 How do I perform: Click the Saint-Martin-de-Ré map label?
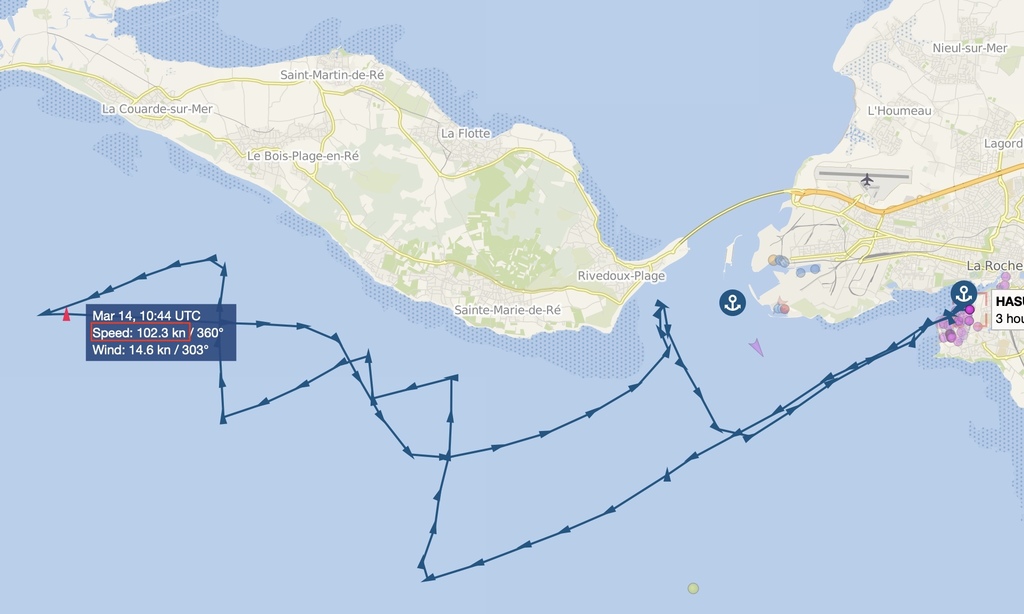(332, 75)
